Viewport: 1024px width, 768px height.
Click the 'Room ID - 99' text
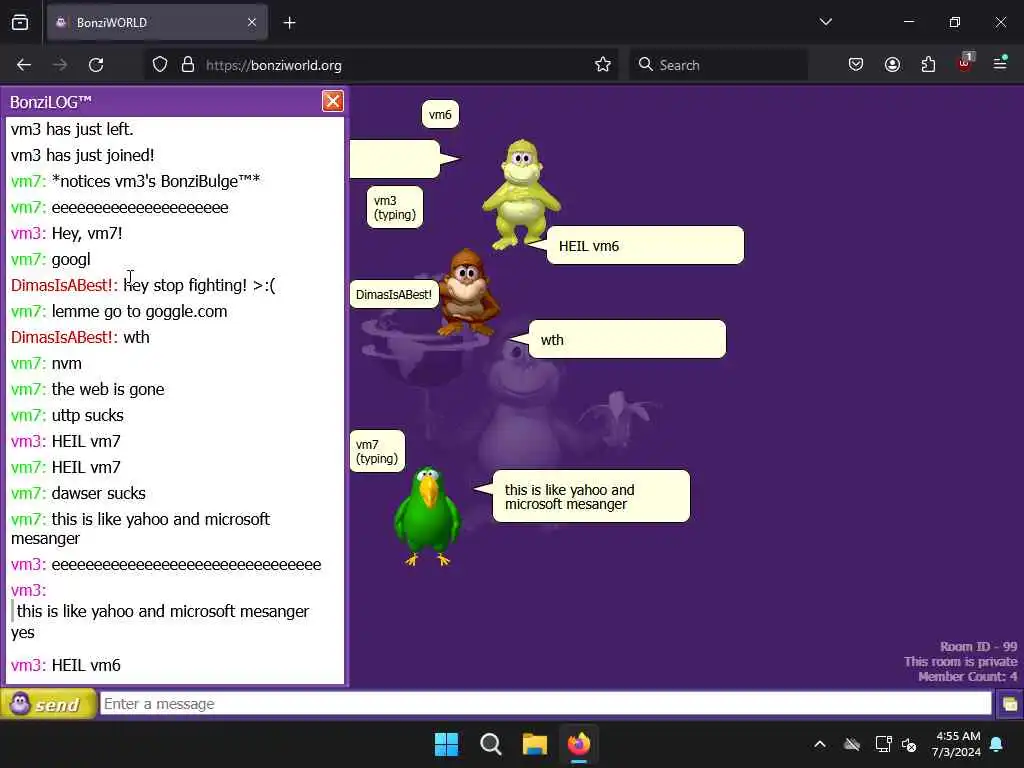pos(978,647)
